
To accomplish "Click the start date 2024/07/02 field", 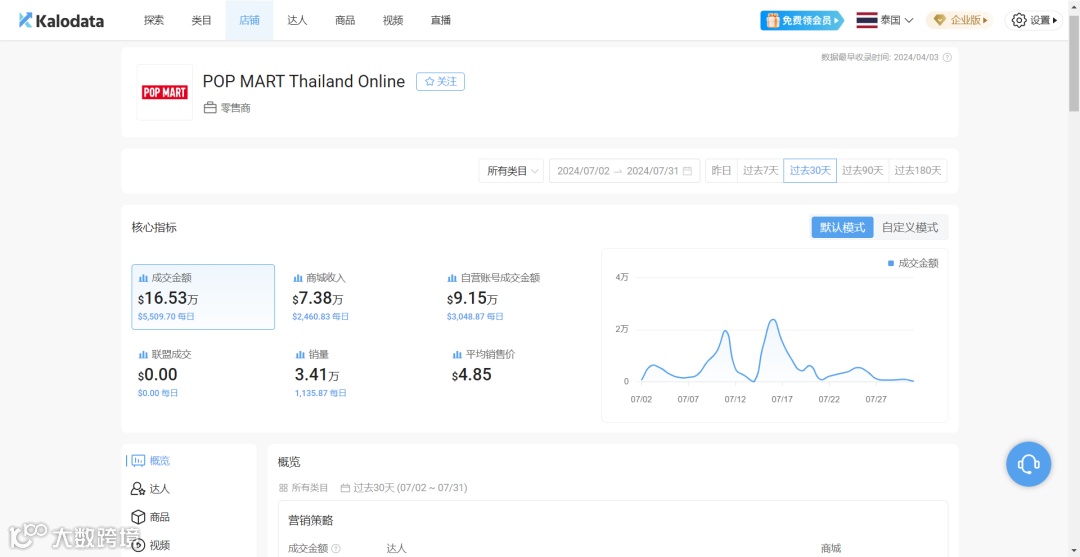I will pos(583,171).
